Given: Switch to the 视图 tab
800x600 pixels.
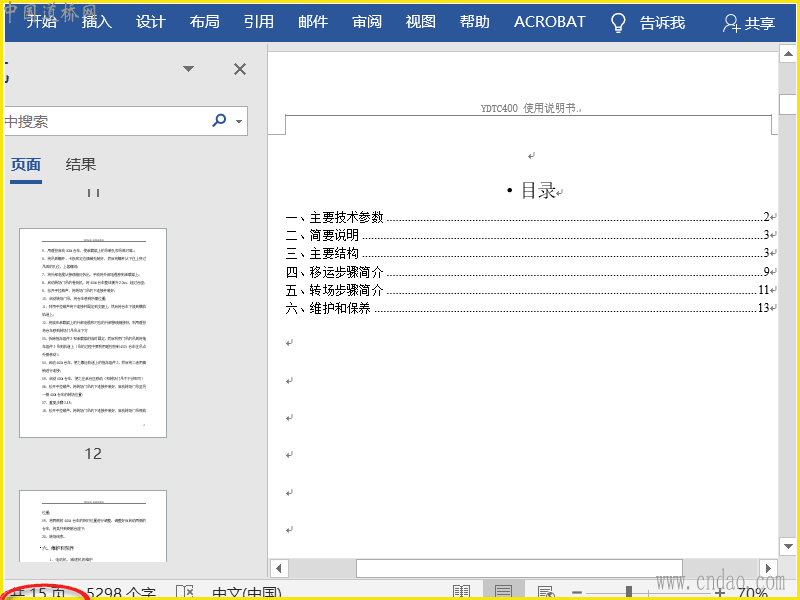Looking at the screenshot, I should (x=420, y=22).
